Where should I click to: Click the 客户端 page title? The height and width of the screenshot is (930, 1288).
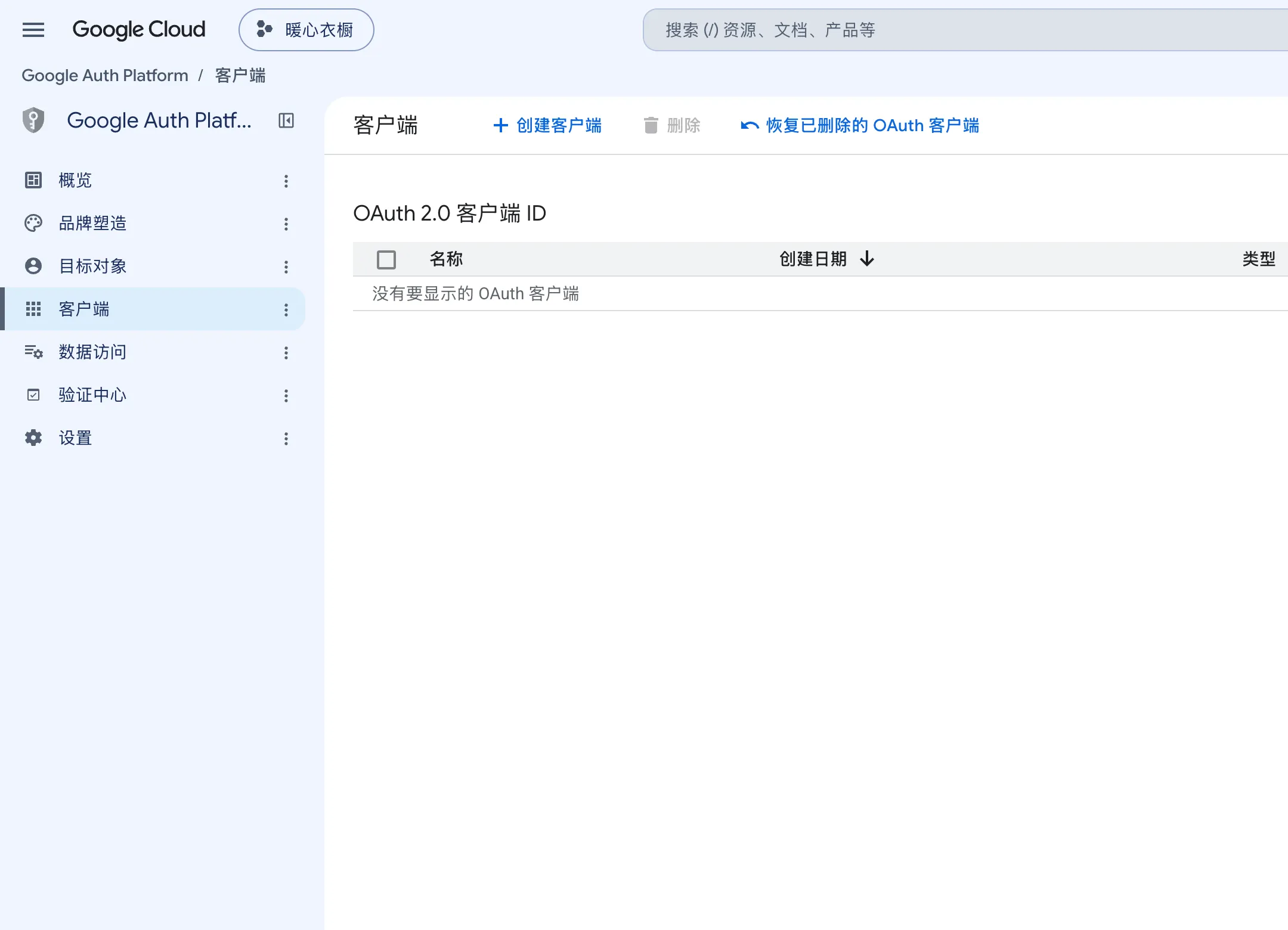[386, 125]
